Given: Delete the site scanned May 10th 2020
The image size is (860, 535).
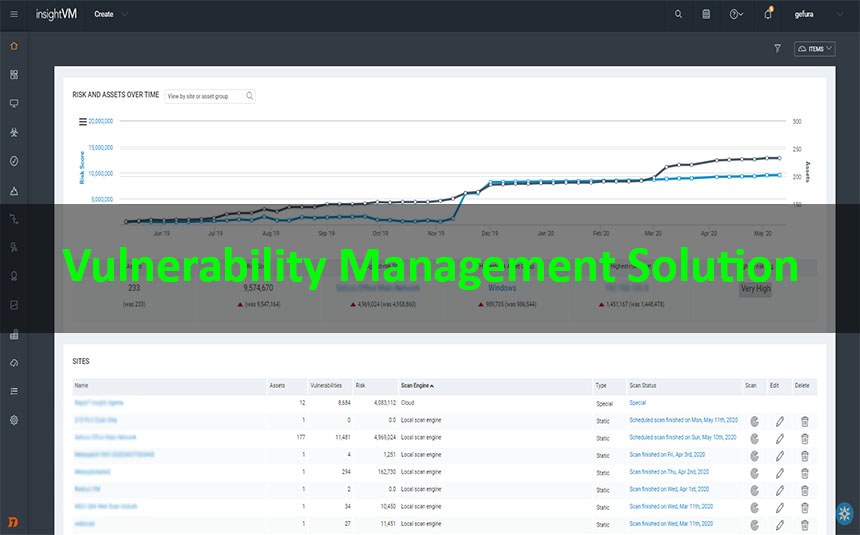Looking at the screenshot, I should 805,439.
